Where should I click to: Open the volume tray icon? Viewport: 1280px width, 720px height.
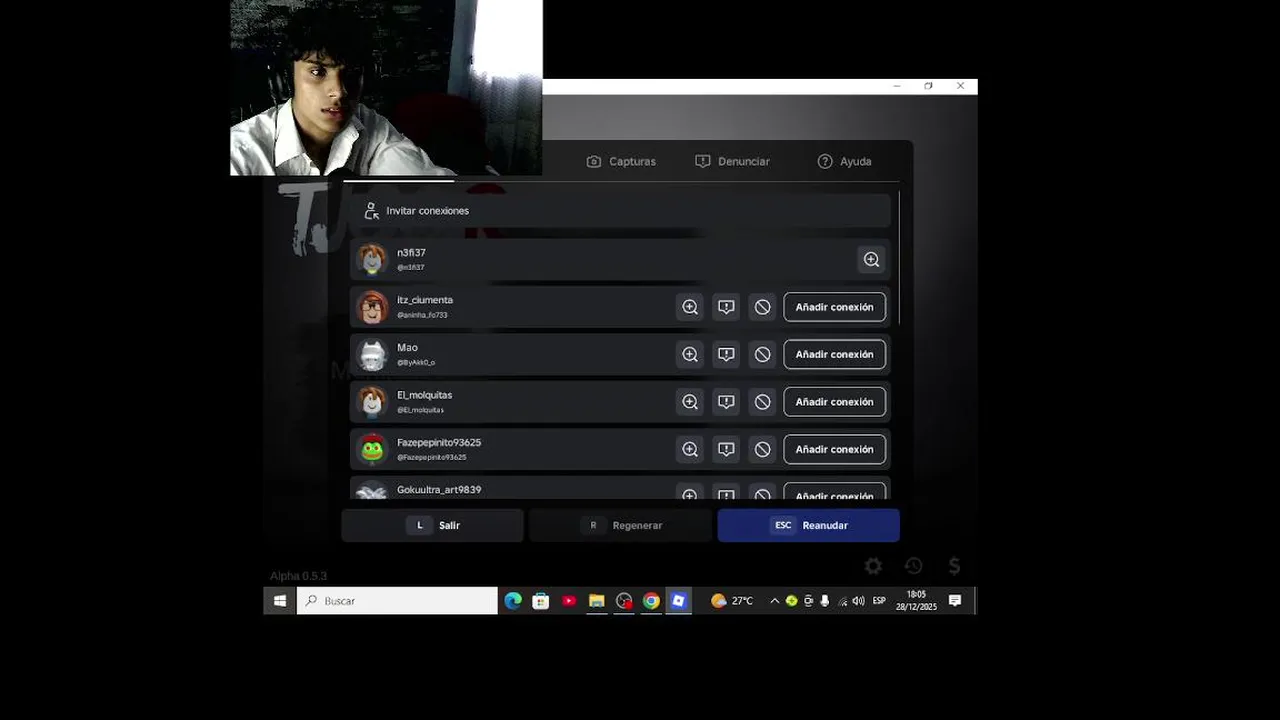858,601
